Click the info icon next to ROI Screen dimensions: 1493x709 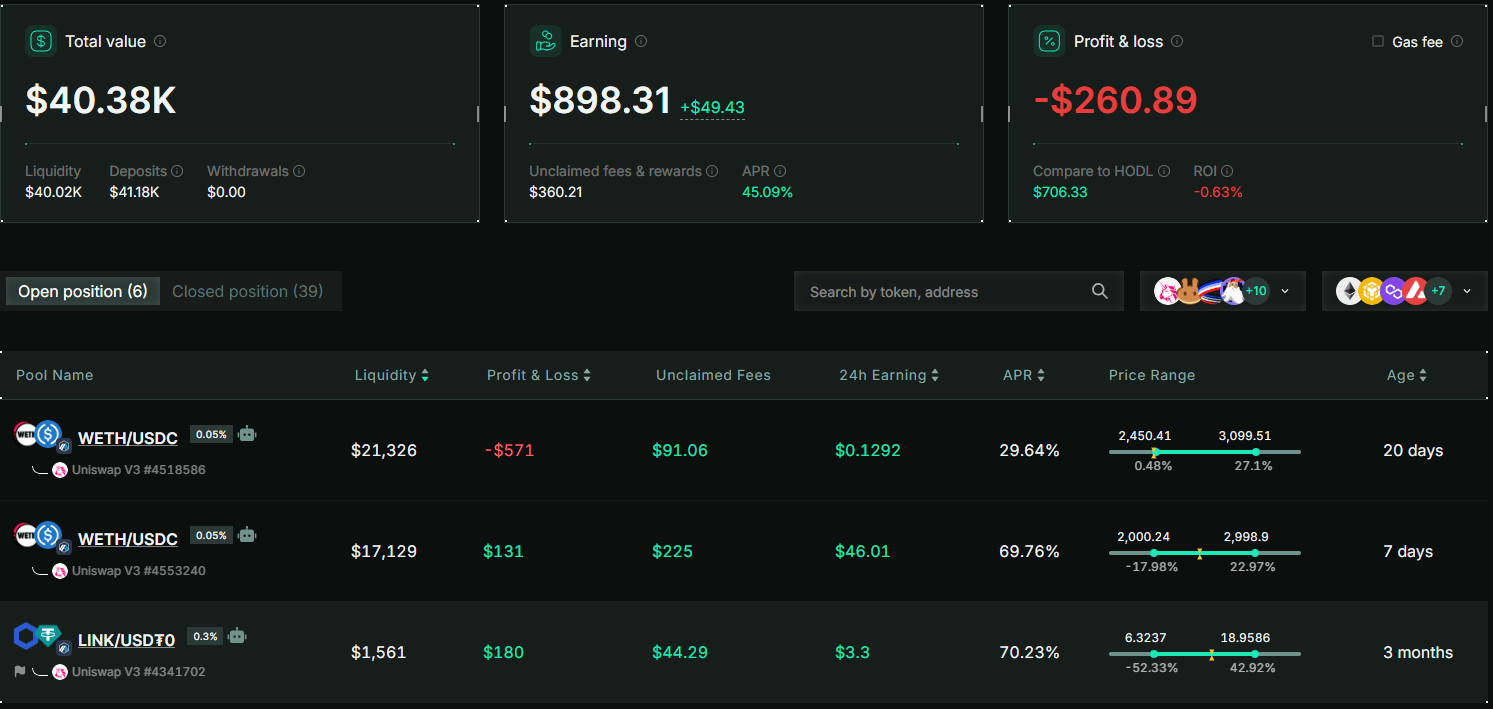[1227, 171]
